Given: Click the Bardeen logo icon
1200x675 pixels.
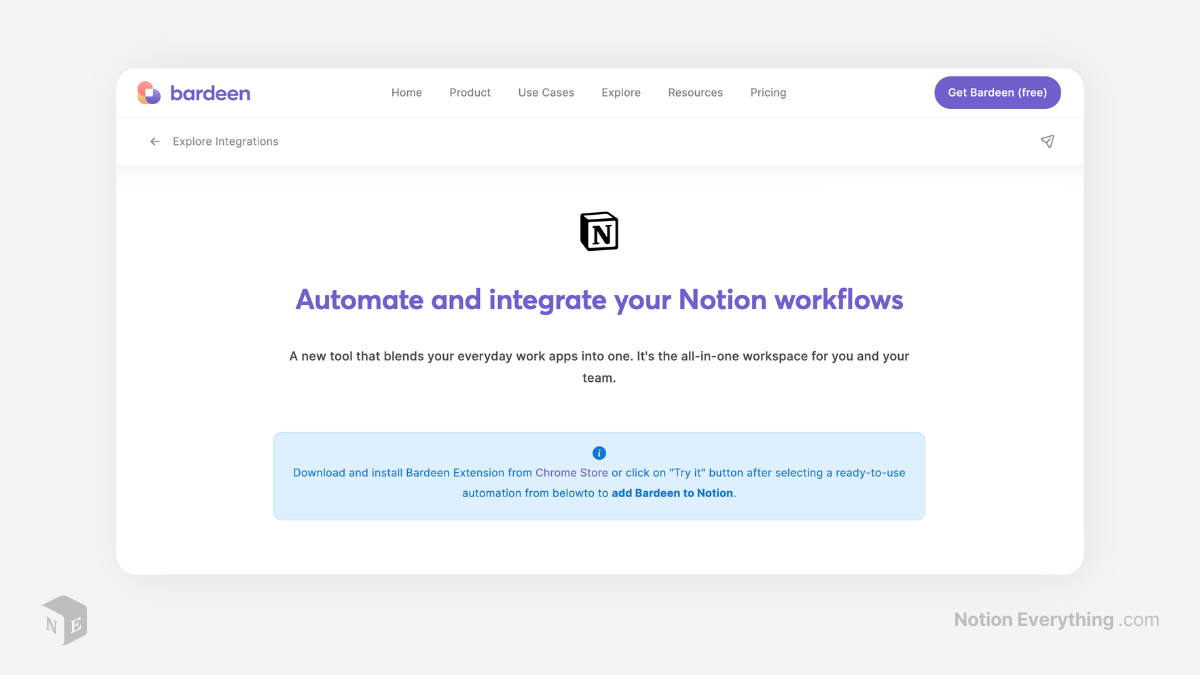Looking at the screenshot, I should (x=150, y=92).
